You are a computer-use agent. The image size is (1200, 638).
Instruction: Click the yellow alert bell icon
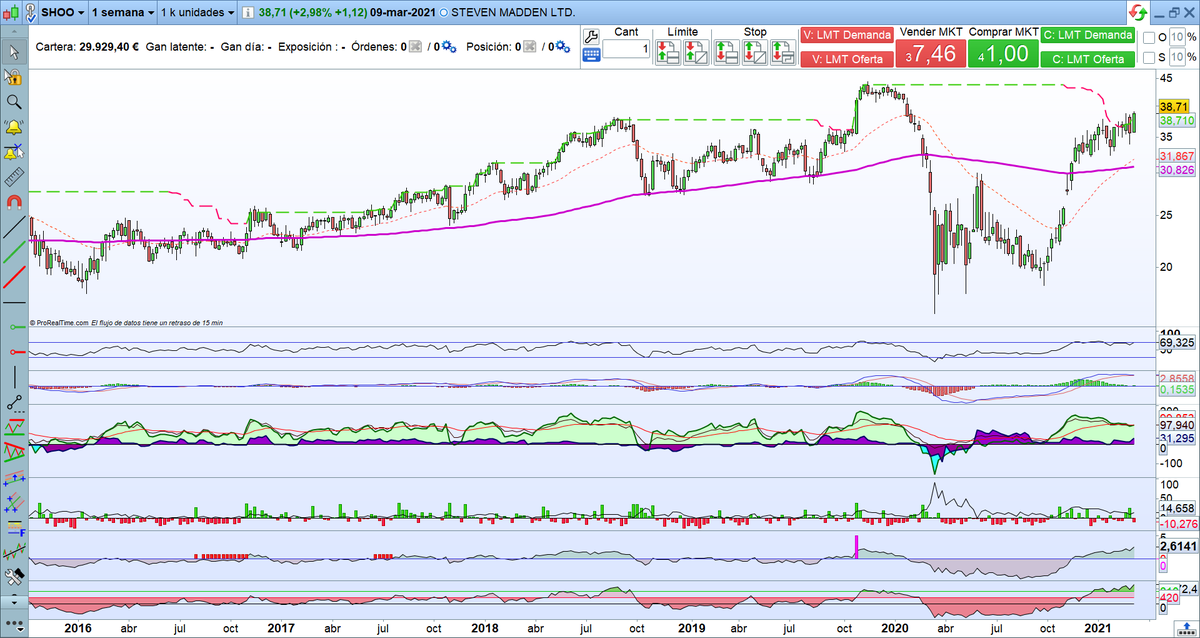point(14,127)
